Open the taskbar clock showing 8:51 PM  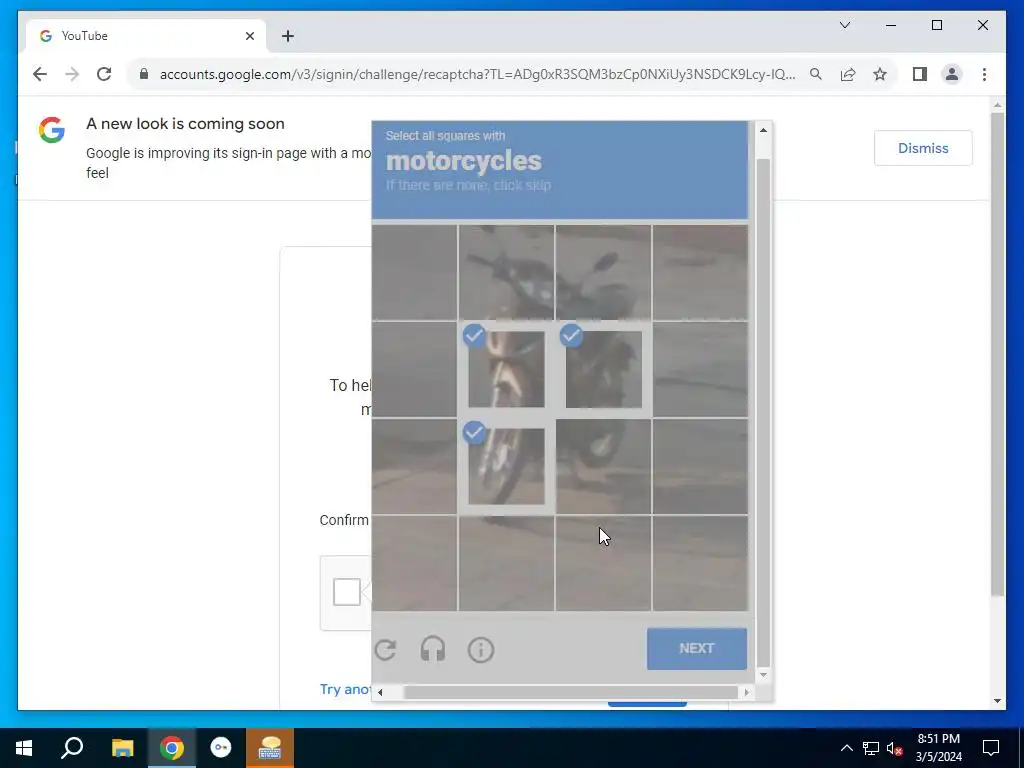point(938,748)
